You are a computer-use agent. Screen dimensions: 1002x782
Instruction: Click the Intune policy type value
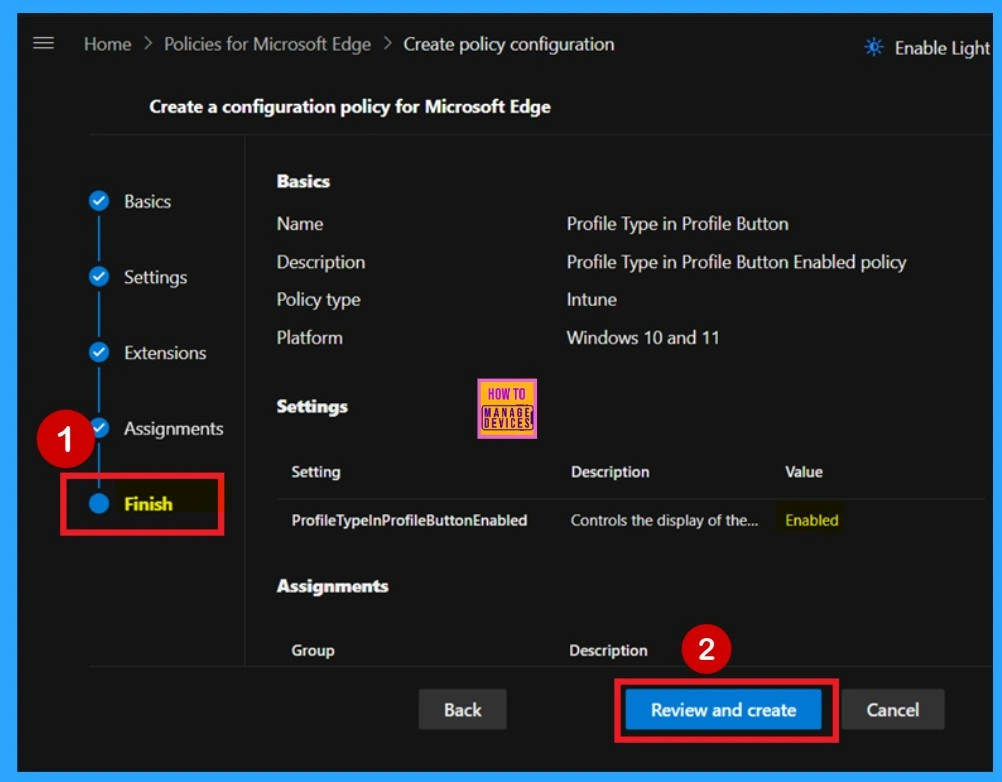pyautogui.click(x=591, y=299)
